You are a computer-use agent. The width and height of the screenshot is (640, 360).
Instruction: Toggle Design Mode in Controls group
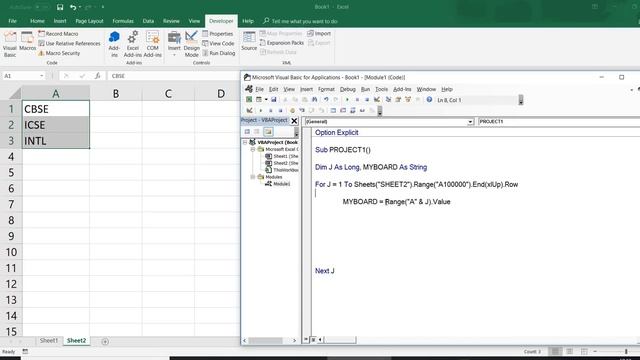[x=191, y=44]
